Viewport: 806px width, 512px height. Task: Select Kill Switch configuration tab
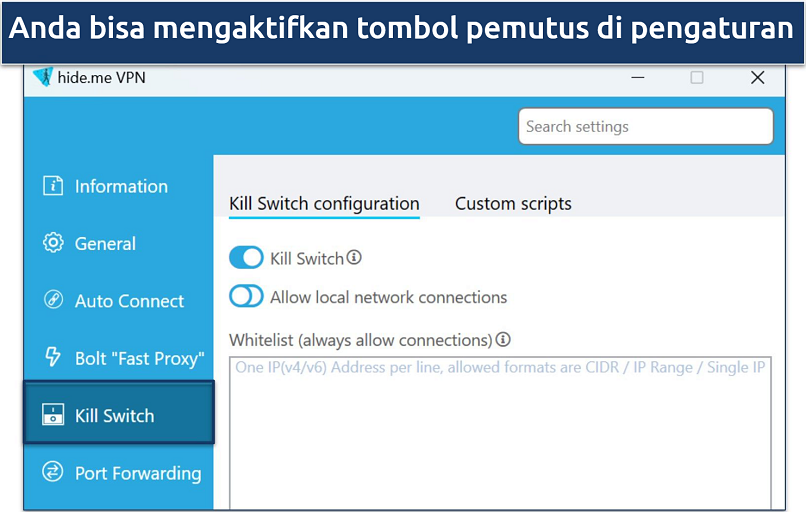(324, 204)
